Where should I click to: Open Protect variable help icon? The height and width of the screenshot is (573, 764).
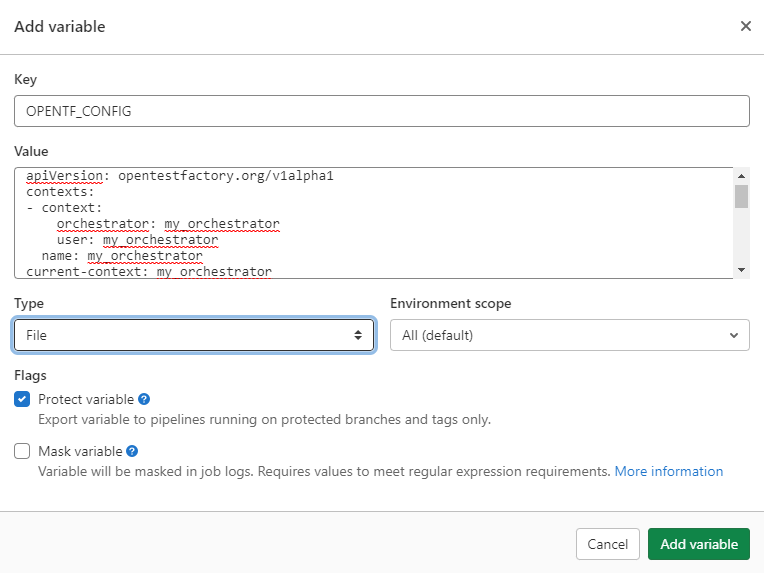[x=144, y=399]
